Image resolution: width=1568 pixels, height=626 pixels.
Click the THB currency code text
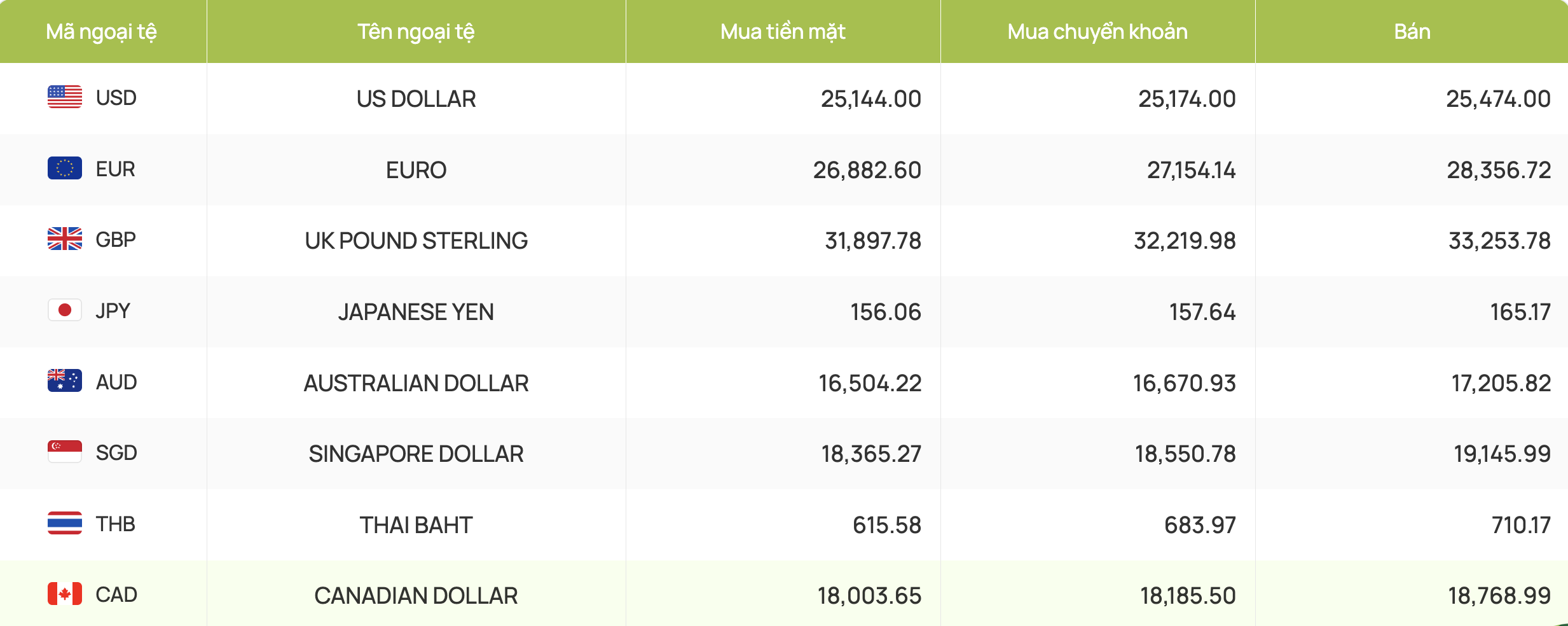[x=116, y=524]
